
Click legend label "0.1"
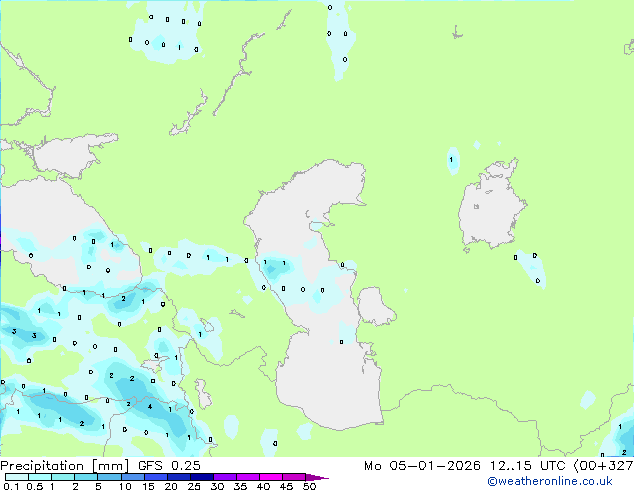pos(11,486)
